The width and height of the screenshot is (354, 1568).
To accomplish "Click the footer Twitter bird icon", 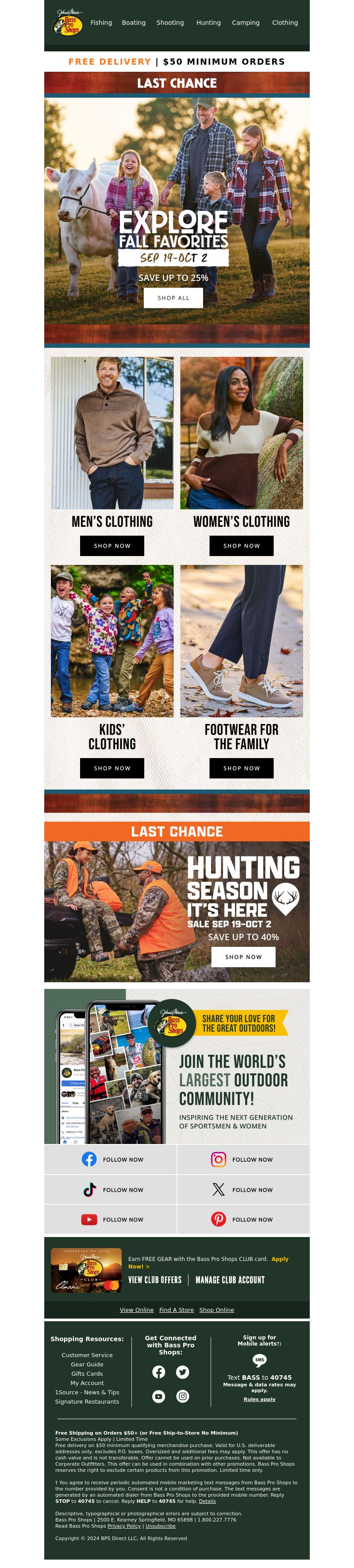I will click(x=182, y=1371).
